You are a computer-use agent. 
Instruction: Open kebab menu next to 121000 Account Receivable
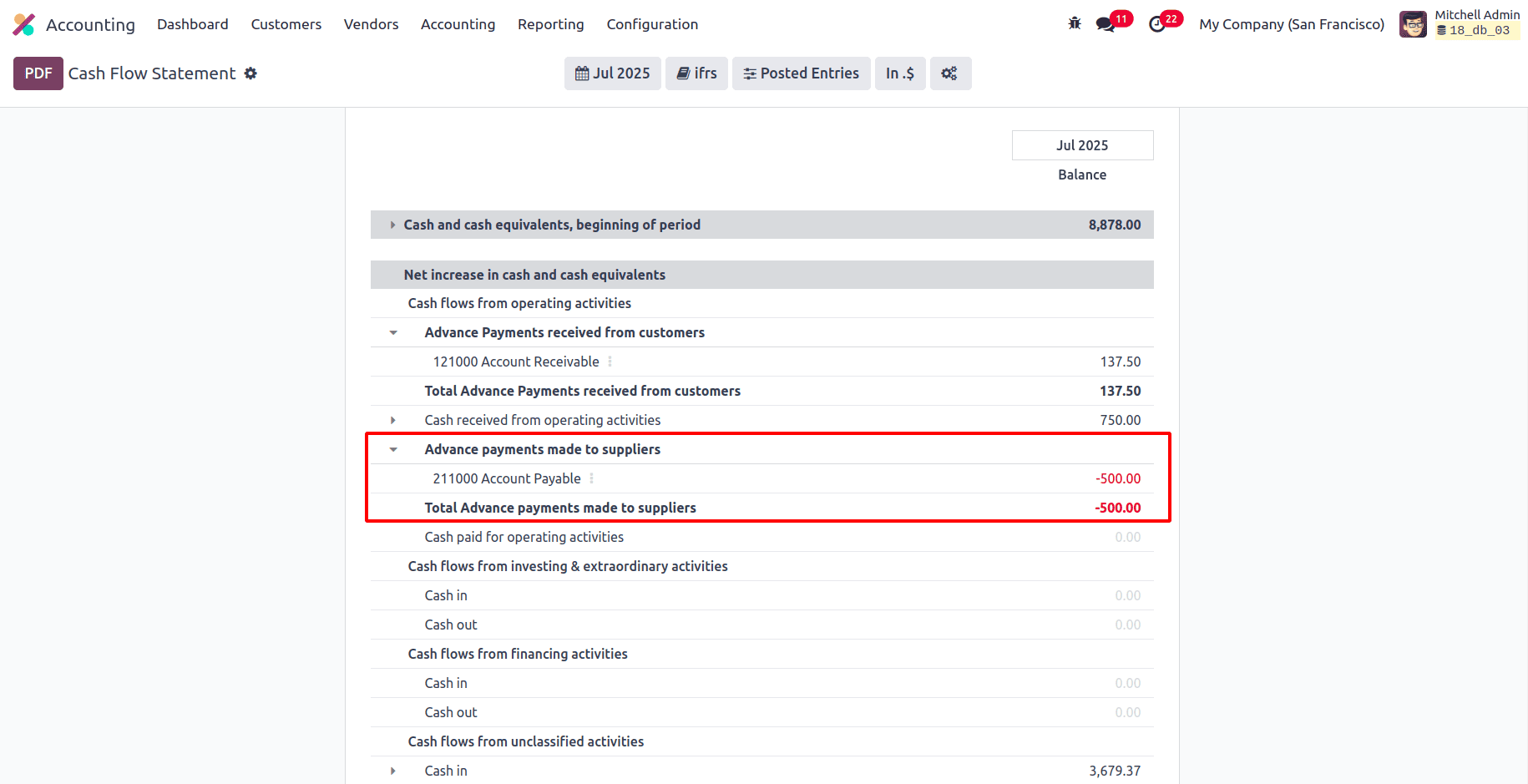coord(610,362)
